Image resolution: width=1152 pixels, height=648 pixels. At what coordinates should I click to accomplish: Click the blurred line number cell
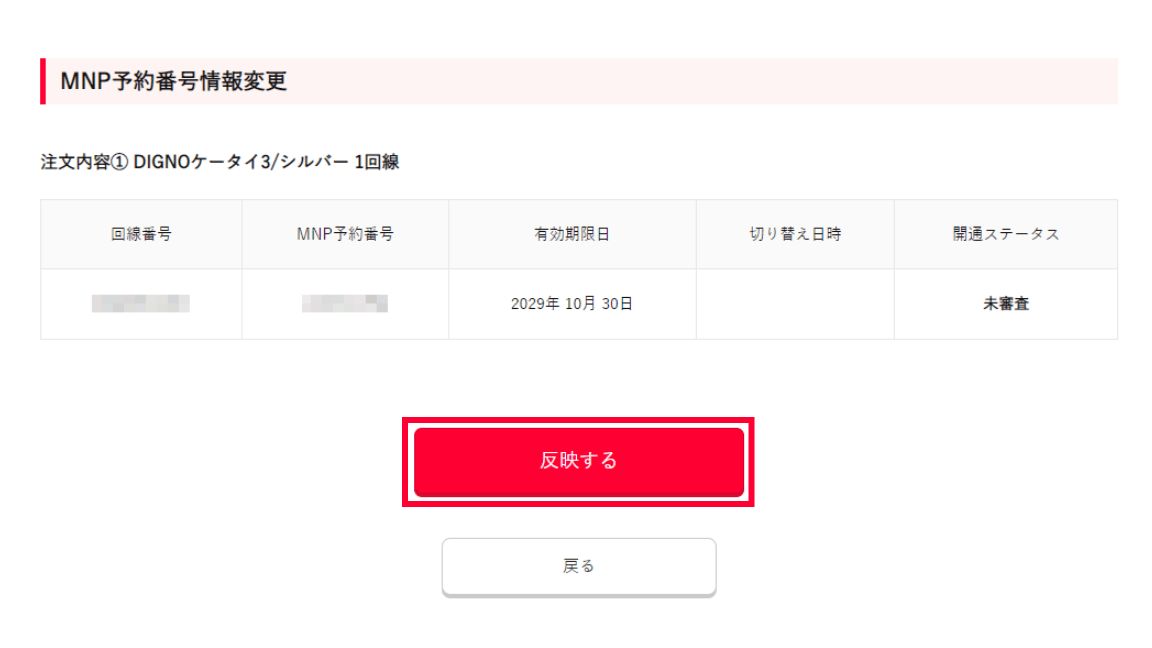tap(141, 303)
